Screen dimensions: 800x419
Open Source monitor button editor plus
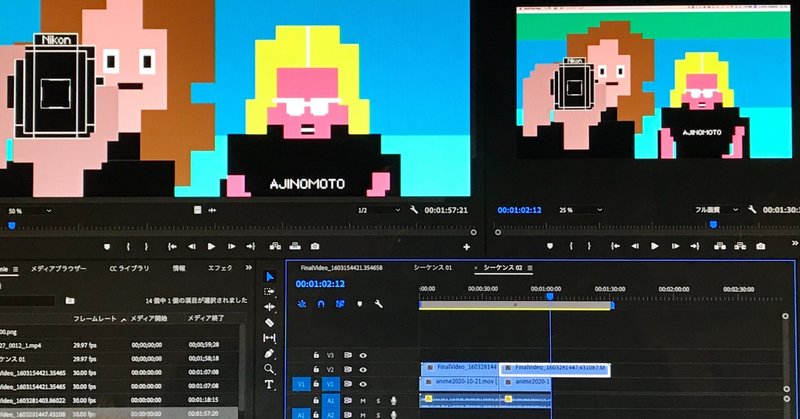[x=466, y=247]
